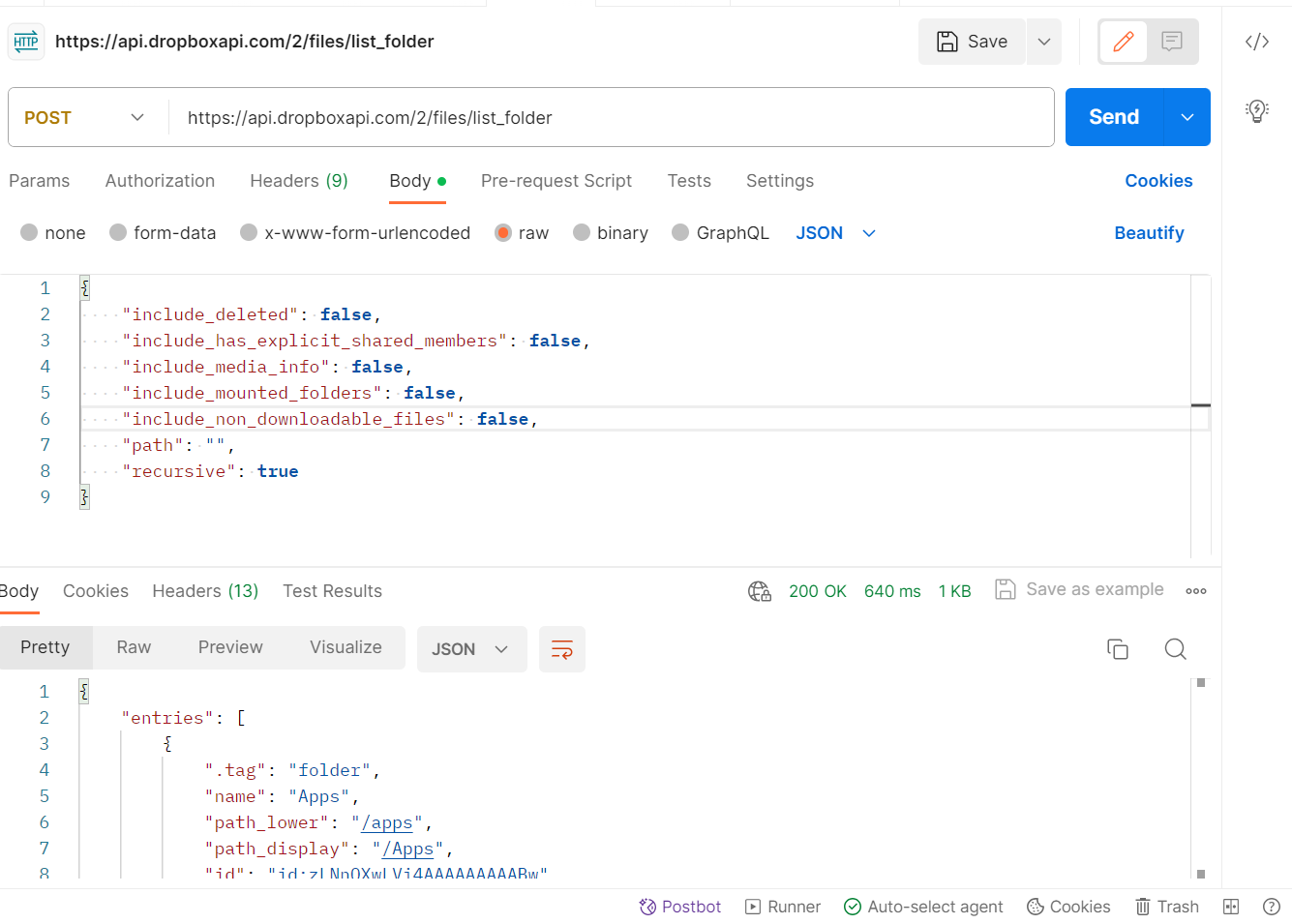Send the request

(x=1114, y=117)
